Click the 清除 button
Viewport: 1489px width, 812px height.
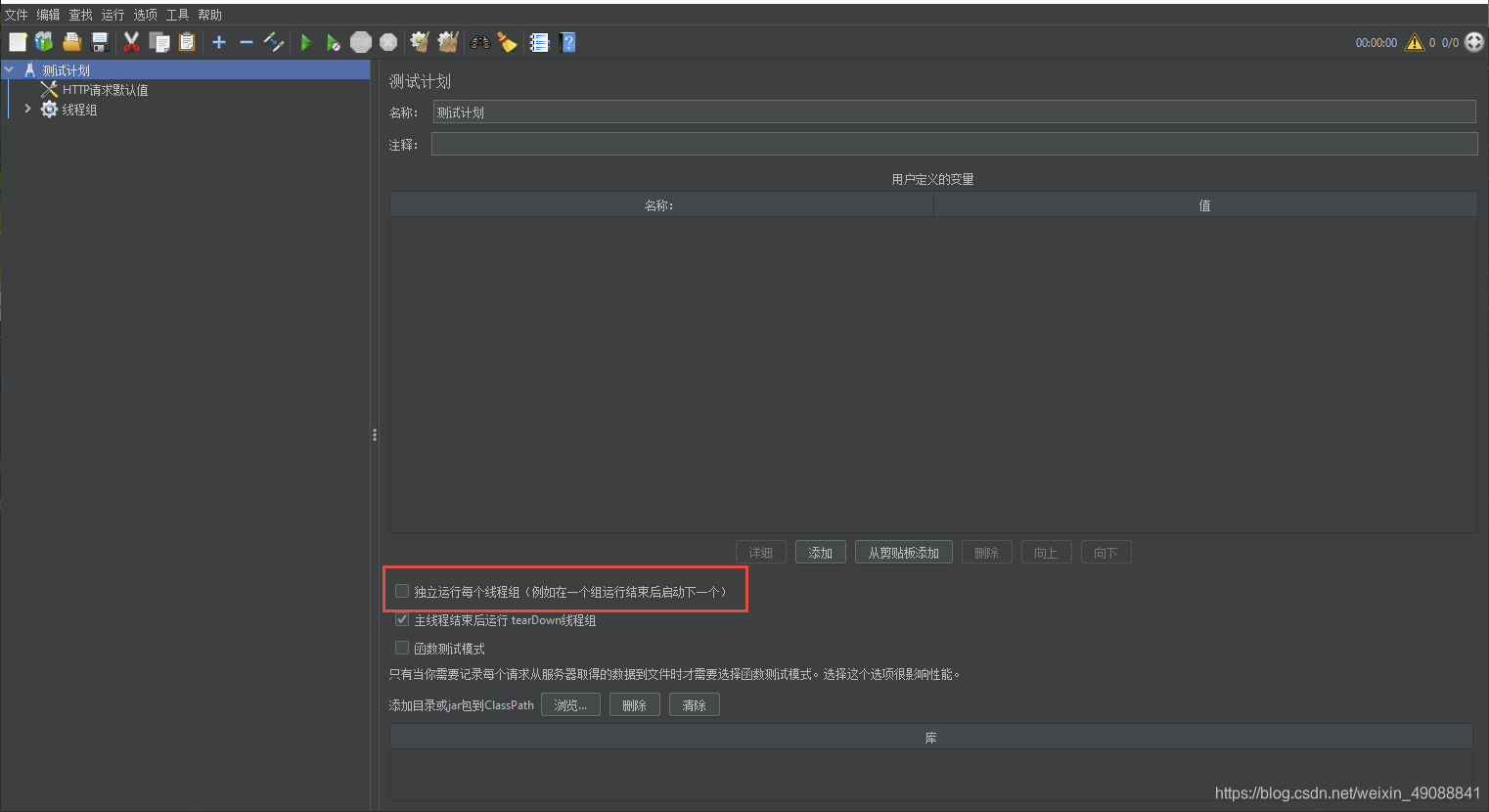click(695, 704)
